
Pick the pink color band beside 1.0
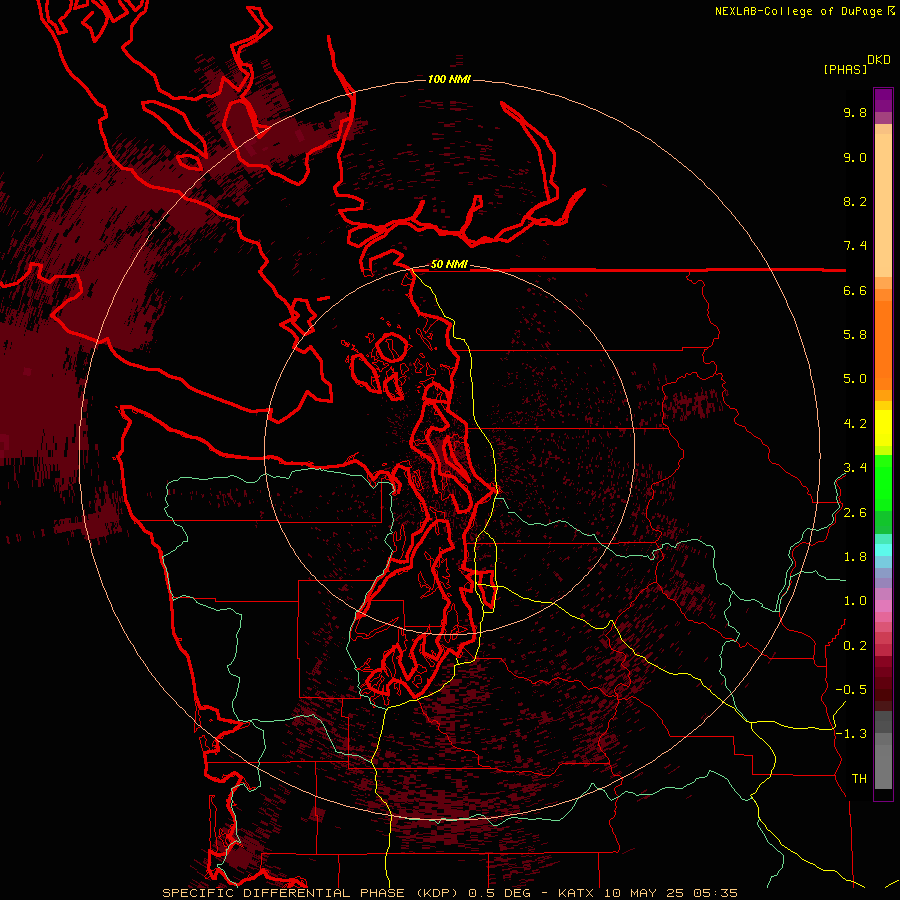[883, 606]
